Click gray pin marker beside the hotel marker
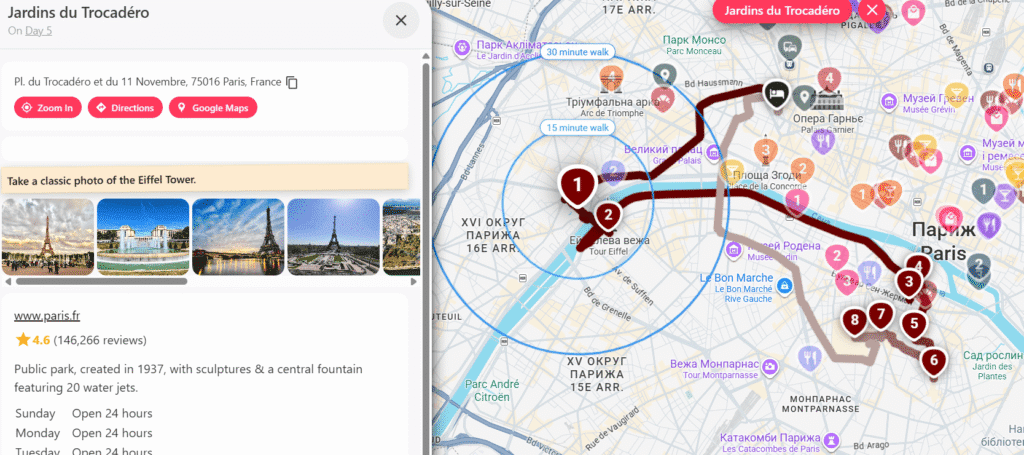The height and width of the screenshot is (455, 1024). [x=804, y=97]
